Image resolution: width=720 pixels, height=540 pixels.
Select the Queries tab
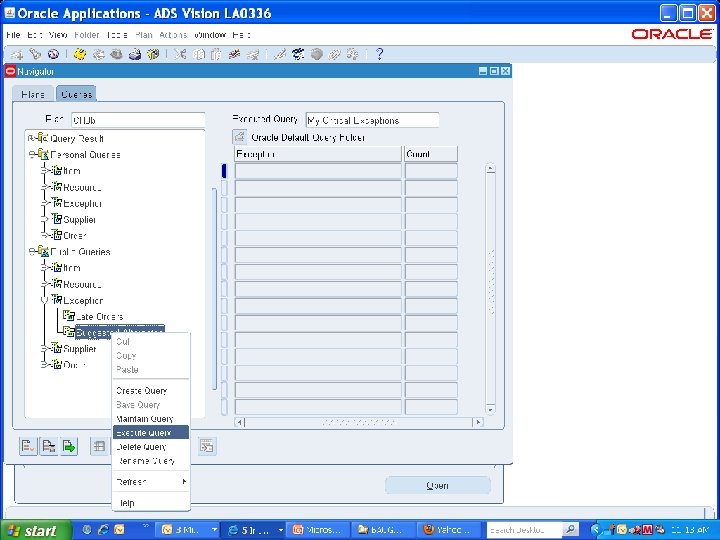[x=76, y=94]
